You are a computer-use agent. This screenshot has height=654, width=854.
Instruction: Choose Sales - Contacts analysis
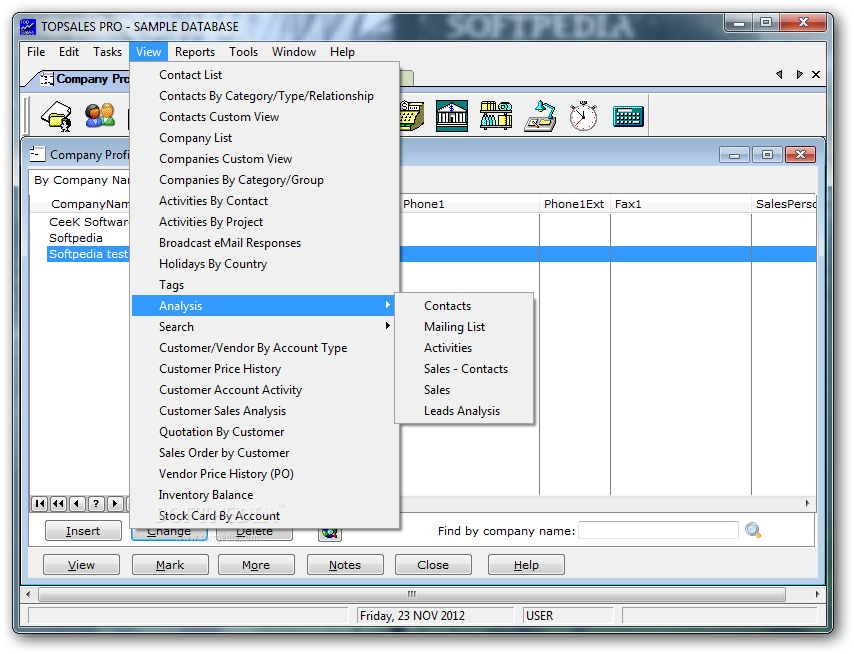point(464,369)
